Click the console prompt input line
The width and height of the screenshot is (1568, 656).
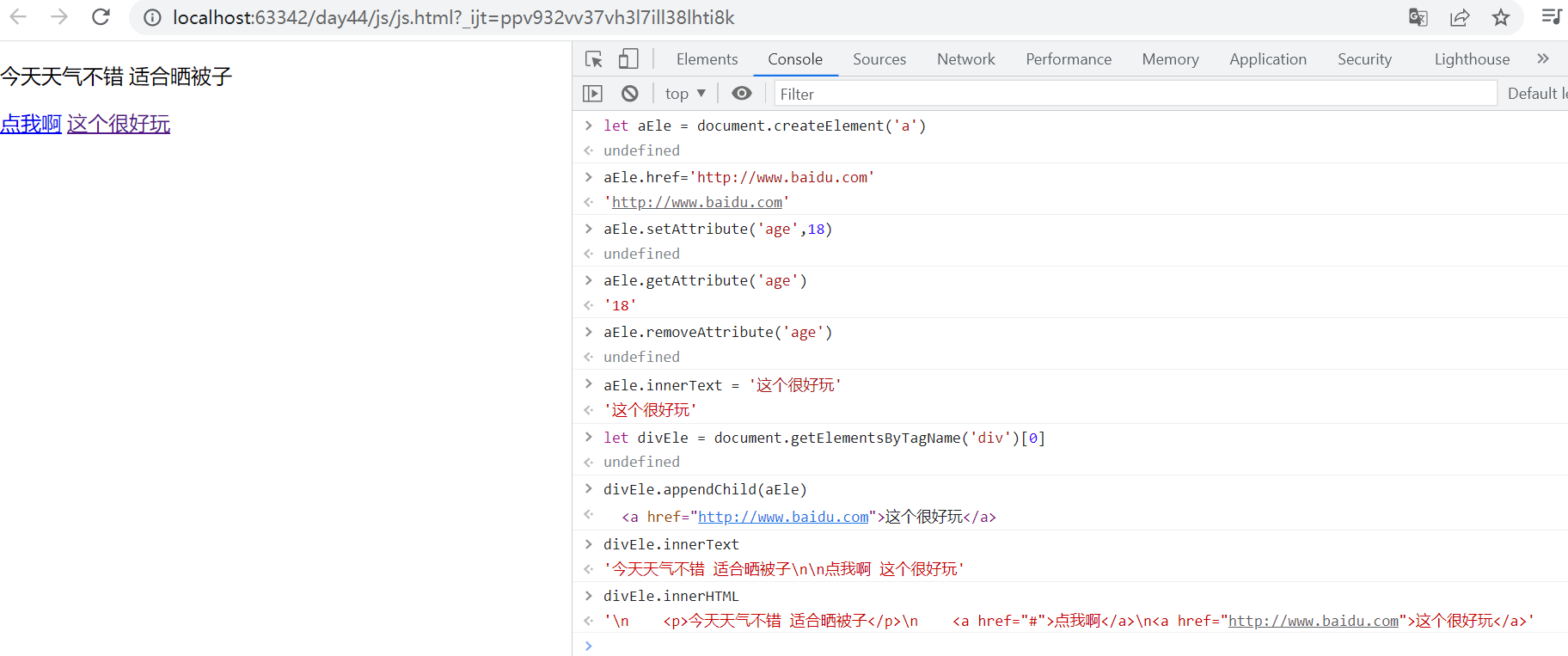[x=1070, y=646]
